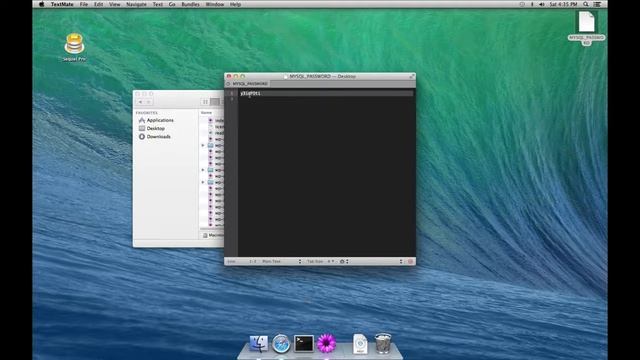The height and width of the screenshot is (360, 640).
Task: Open the Navigate menu
Action: click(136, 4)
